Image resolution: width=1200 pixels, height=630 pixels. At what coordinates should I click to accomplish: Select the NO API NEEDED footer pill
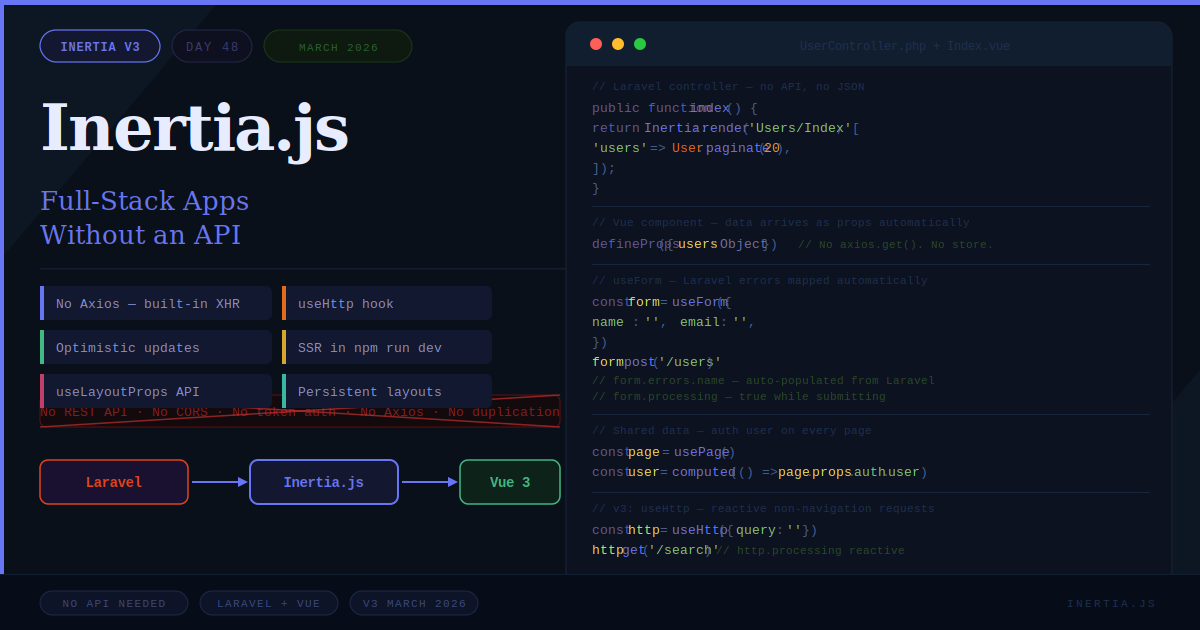pyautogui.click(x=113, y=602)
